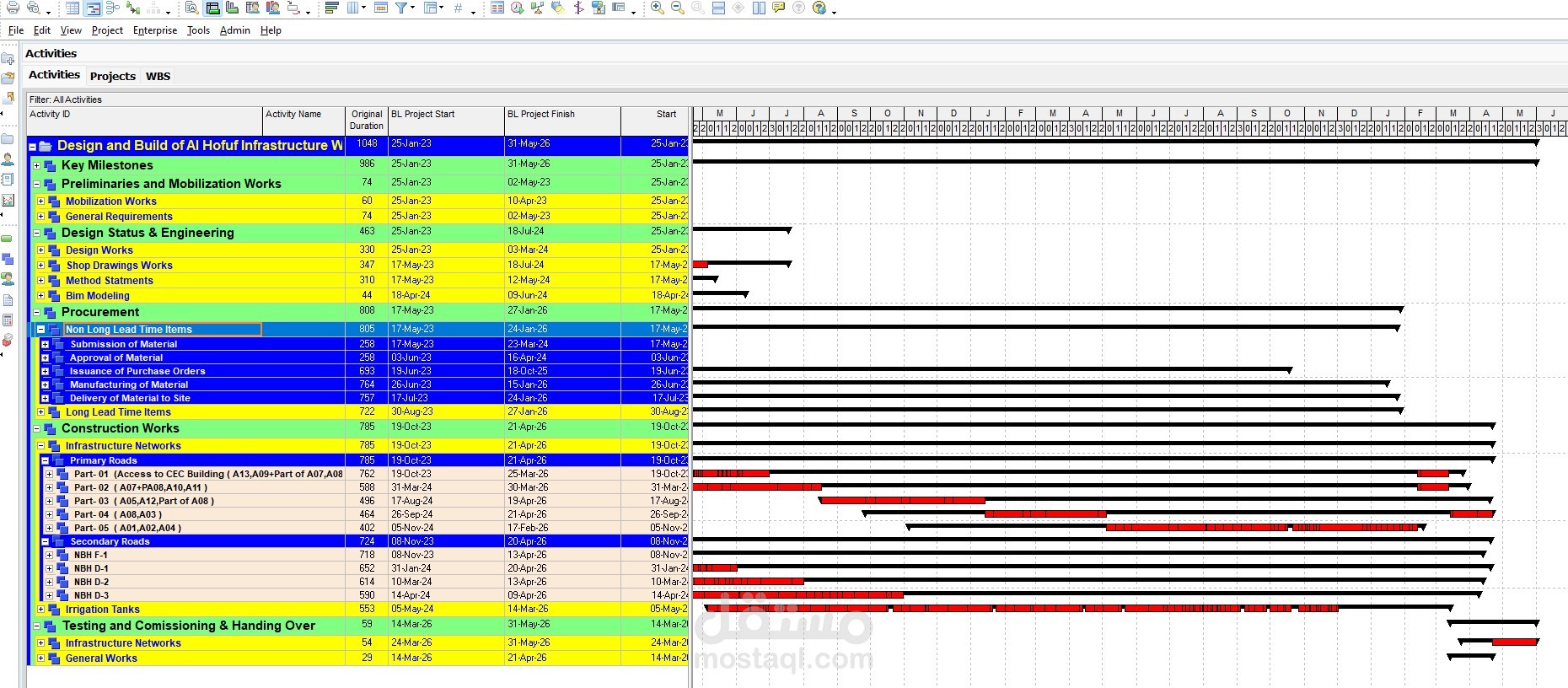The width and height of the screenshot is (1568, 688).
Task: Open the Help question mark icon
Action: (x=819, y=8)
